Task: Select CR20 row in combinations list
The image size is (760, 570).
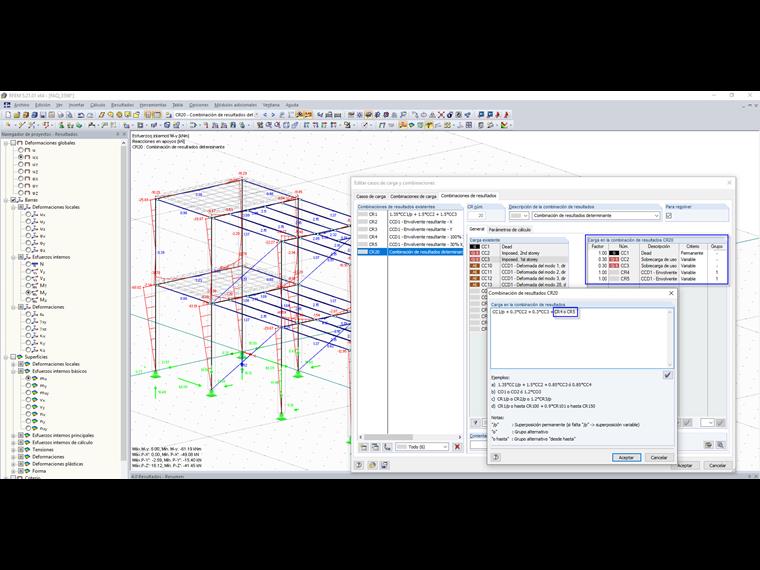Action: coord(410,252)
